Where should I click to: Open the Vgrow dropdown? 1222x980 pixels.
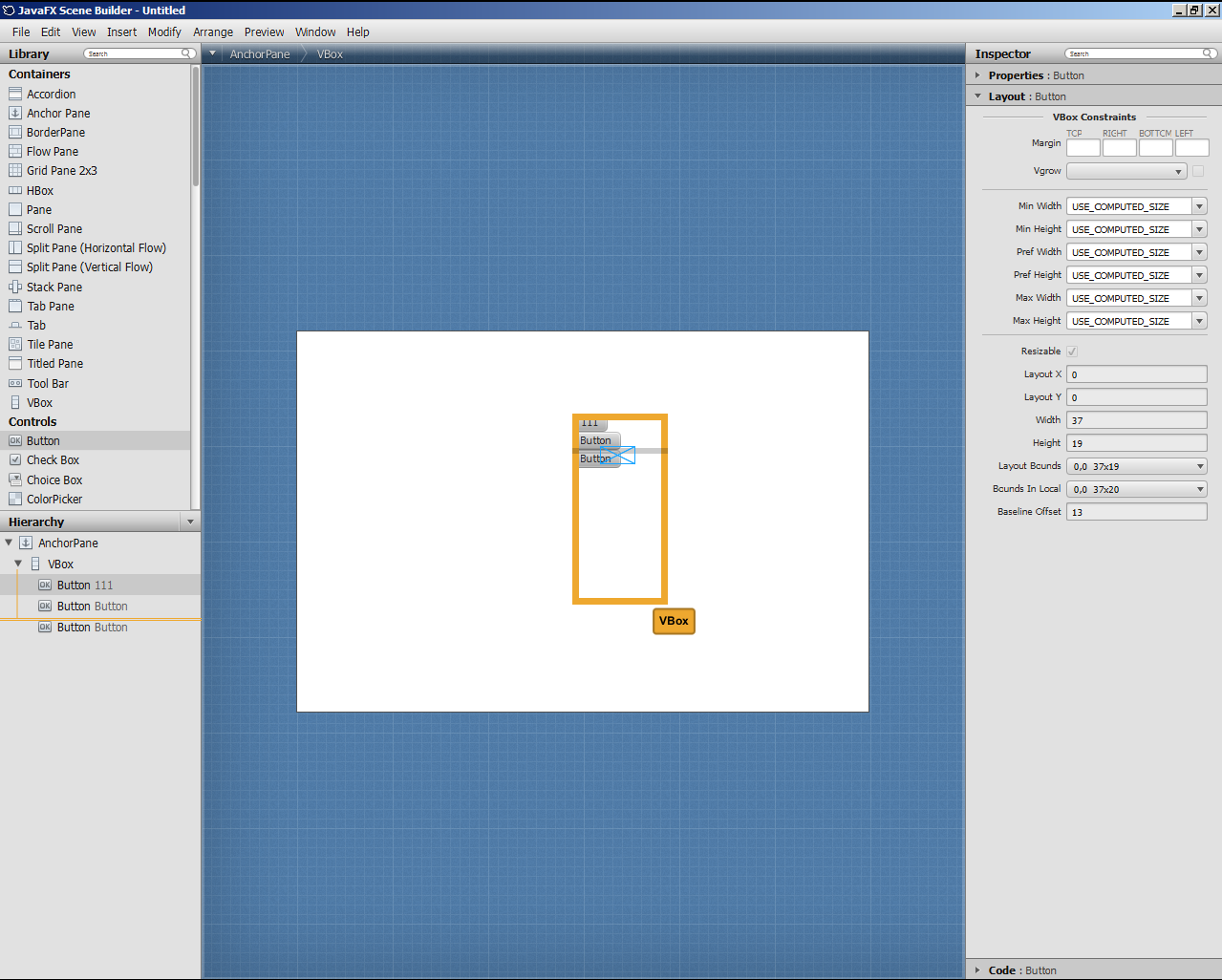1126,171
